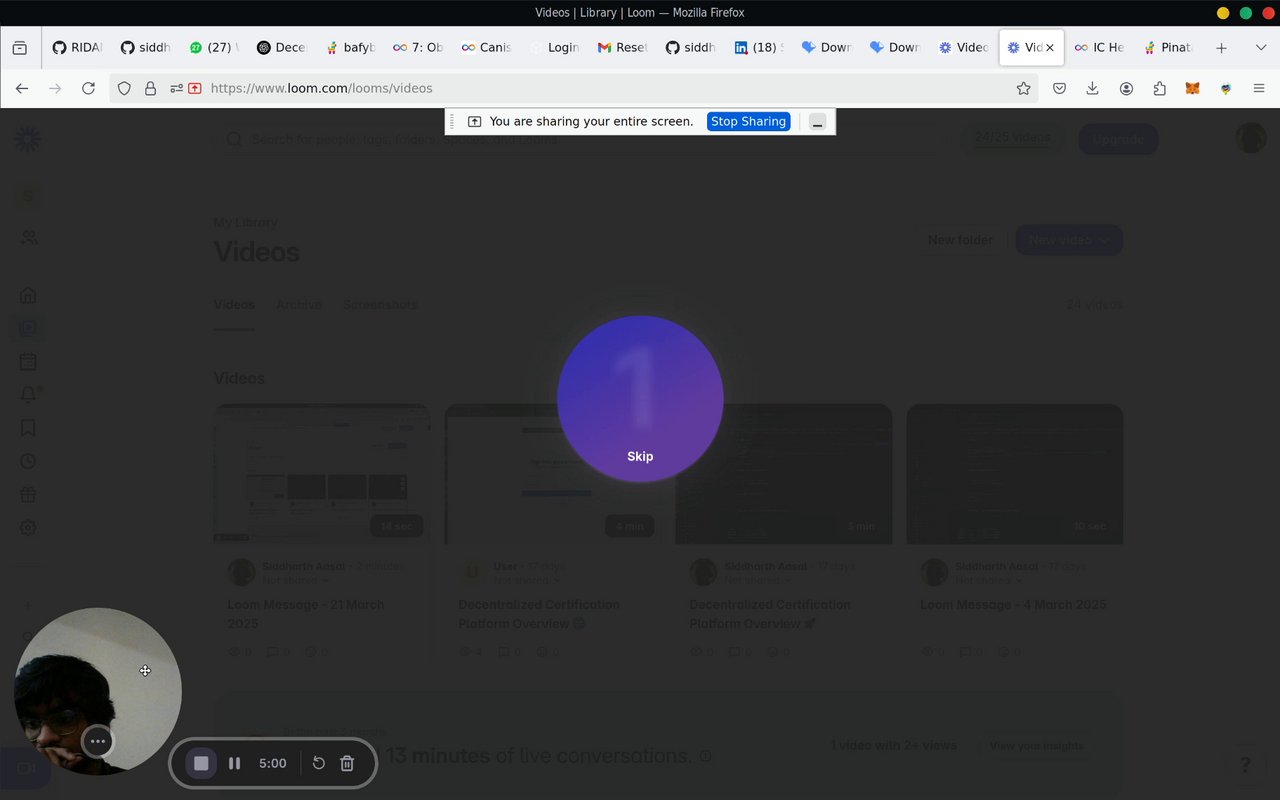Close the active Loom browser tab
The height and width of the screenshot is (800, 1280).
coord(1050,47)
